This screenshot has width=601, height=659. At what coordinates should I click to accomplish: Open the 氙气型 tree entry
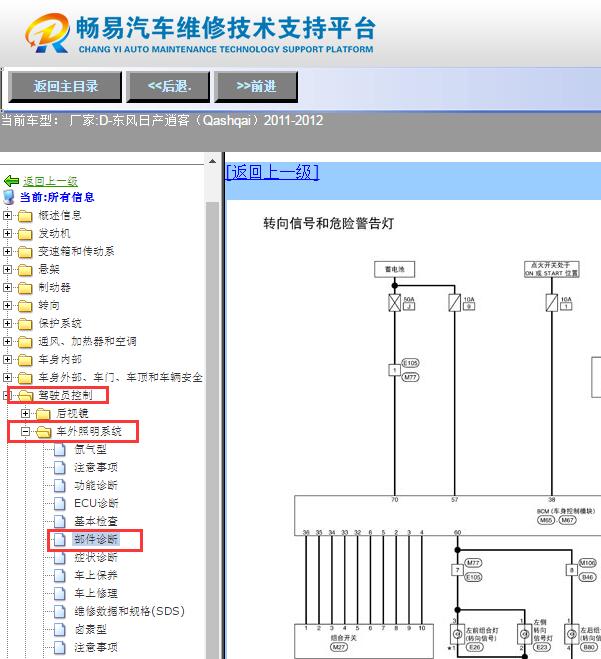(90, 449)
